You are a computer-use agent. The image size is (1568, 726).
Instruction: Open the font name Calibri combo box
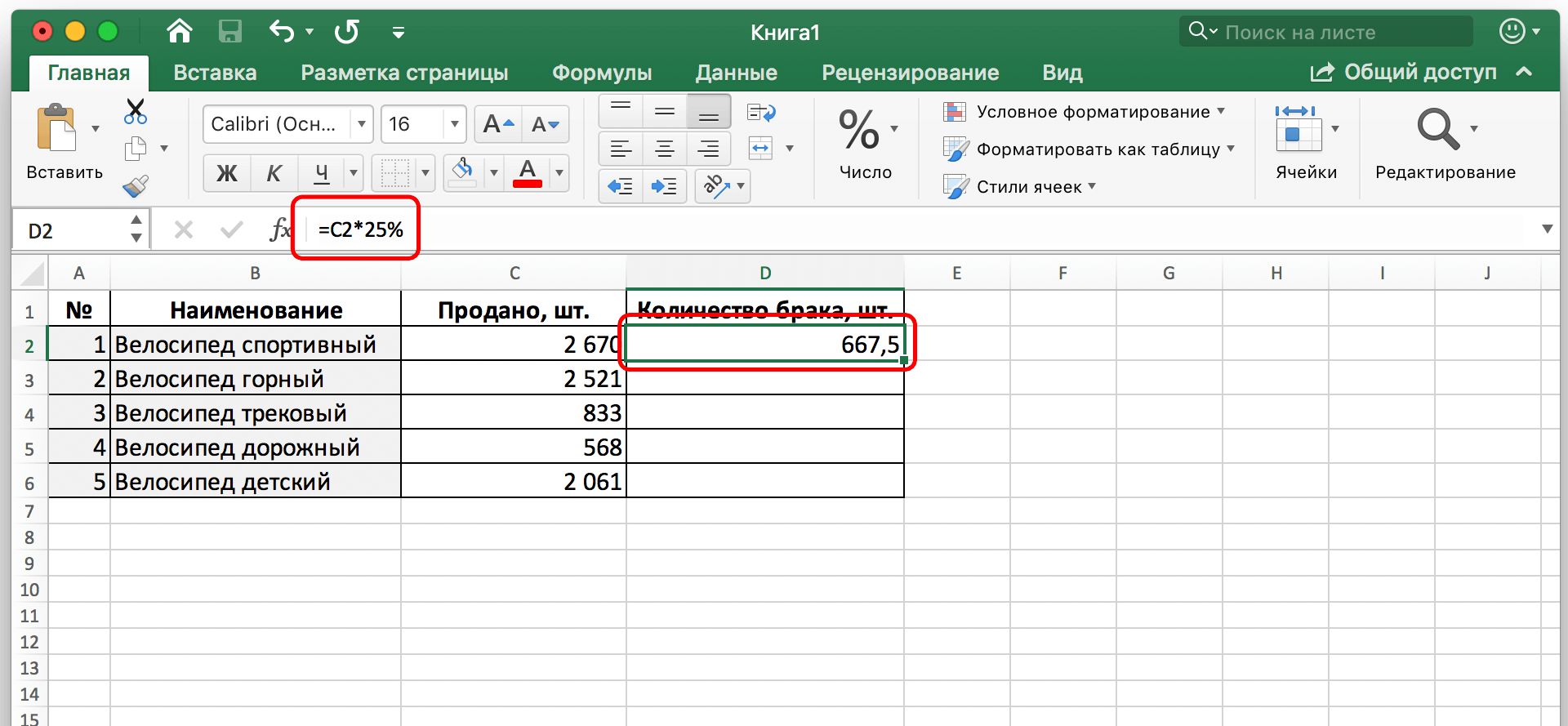287,124
